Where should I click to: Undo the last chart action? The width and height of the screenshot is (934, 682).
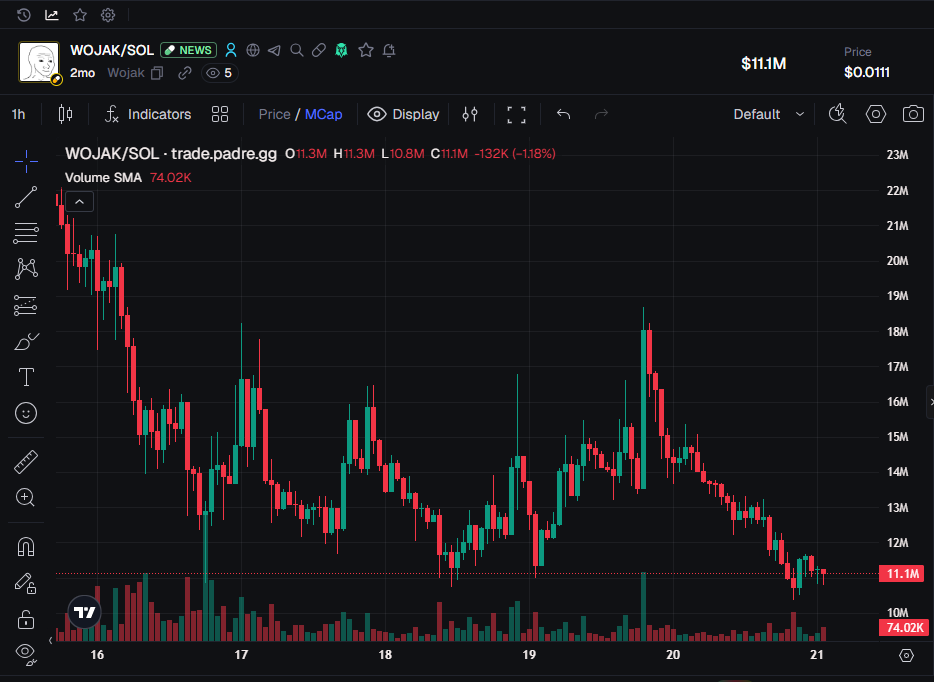(x=562, y=114)
